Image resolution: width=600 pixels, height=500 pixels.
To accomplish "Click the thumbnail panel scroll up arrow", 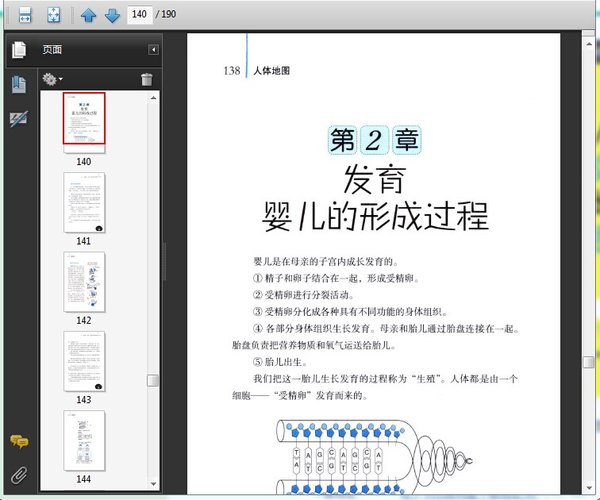I will 153,98.
